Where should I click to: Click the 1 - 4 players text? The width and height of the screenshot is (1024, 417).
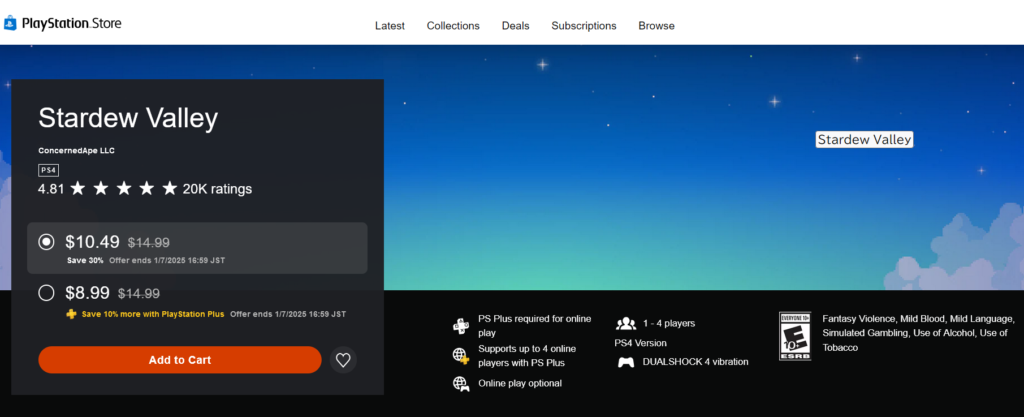tap(669, 323)
